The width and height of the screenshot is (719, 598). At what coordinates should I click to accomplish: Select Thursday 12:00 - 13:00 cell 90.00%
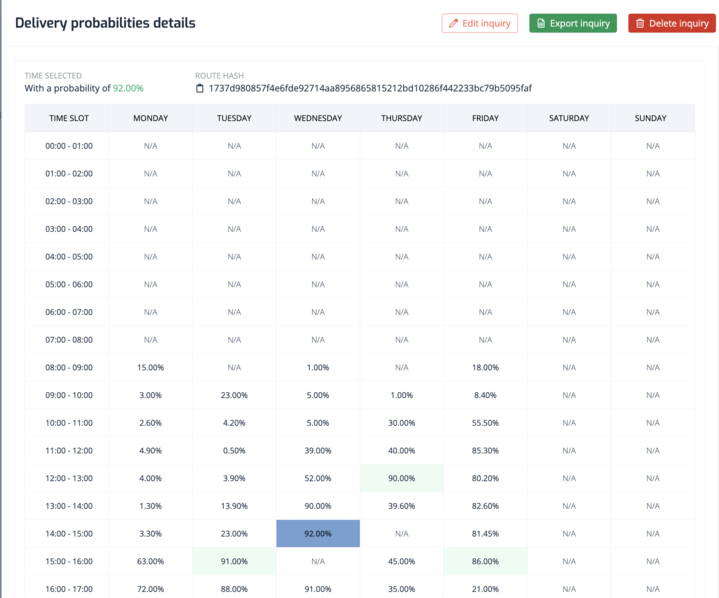point(402,478)
